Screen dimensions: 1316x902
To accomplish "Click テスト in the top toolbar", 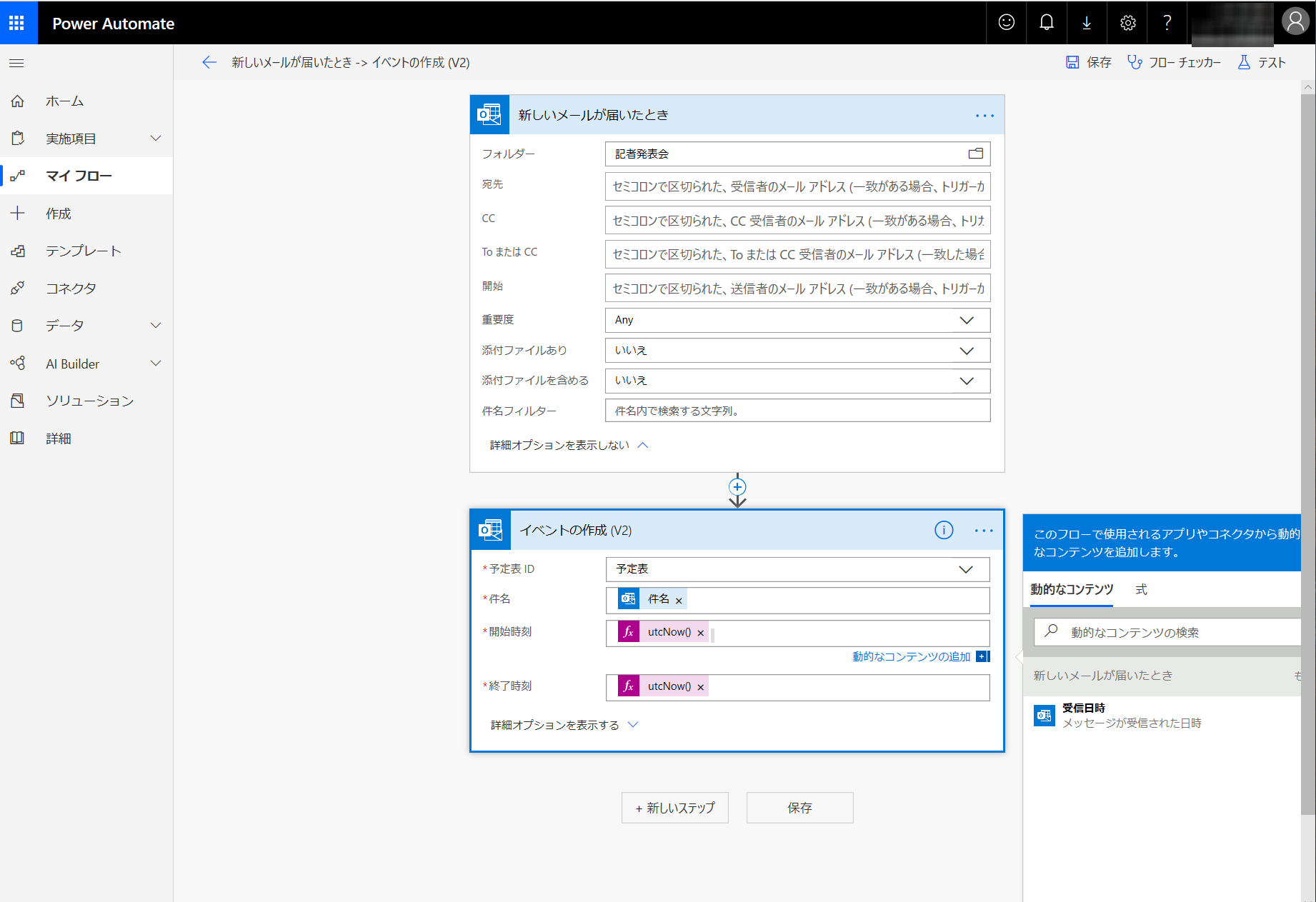I will 1262,63.
